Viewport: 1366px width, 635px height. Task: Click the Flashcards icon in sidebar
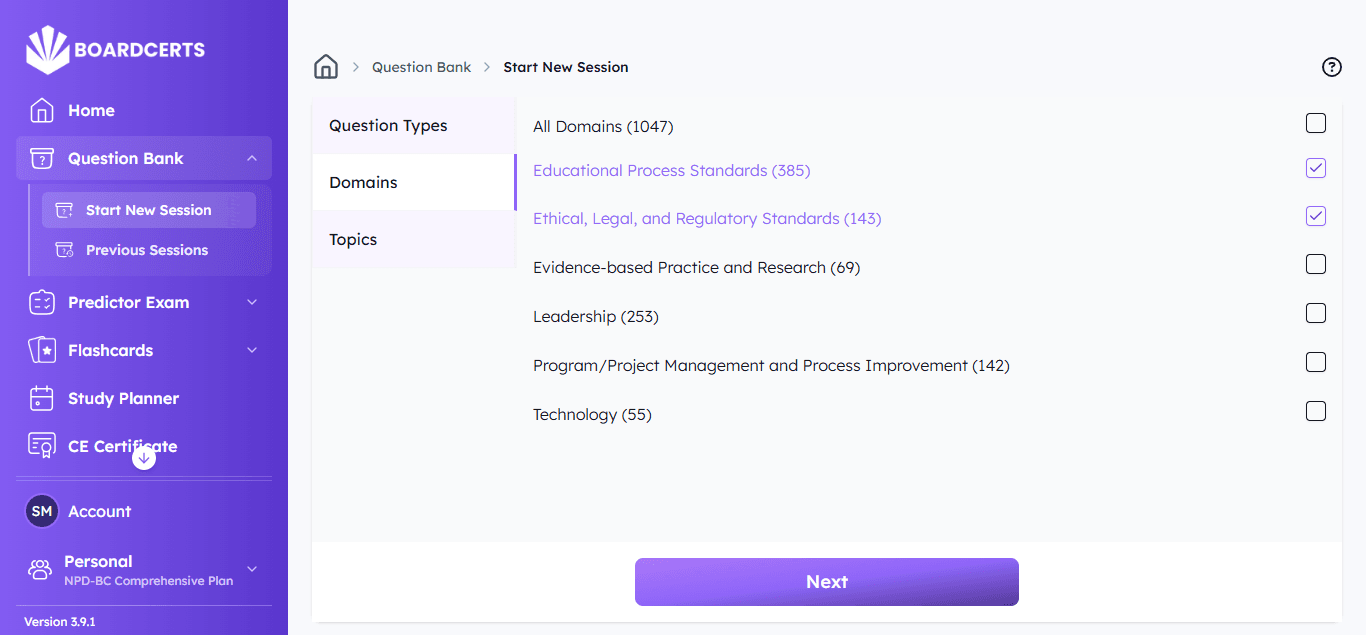(x=42, y=350)
